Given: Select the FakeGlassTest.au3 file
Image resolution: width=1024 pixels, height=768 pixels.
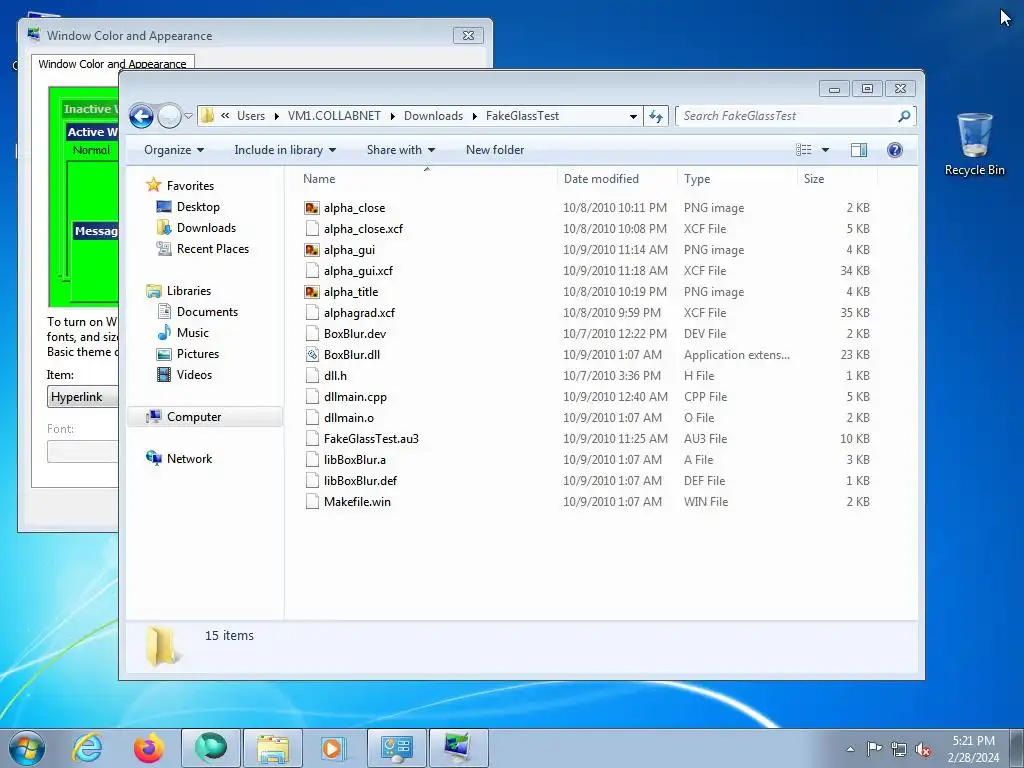Looking at the screenshot, I should click(371, 439).
